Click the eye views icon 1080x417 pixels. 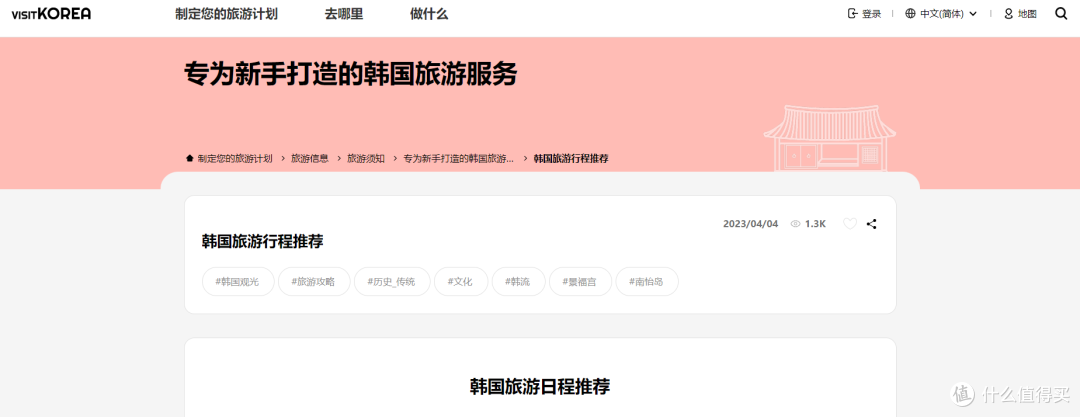tap(795, 224)
